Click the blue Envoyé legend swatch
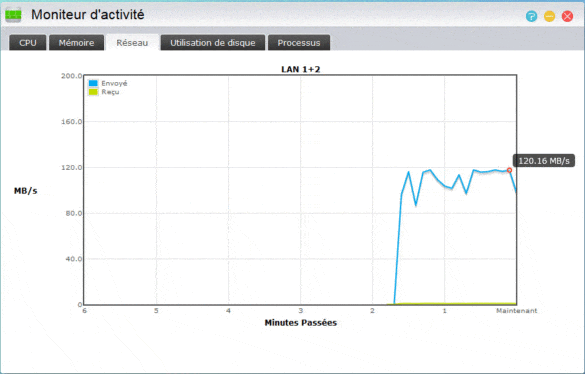This screenshot has width=585, height=374. [x=93, y=83]
